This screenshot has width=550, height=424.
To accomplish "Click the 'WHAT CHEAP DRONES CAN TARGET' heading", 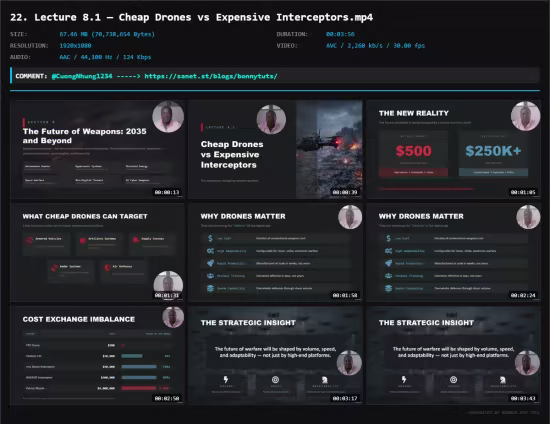I will coord(85,216).
